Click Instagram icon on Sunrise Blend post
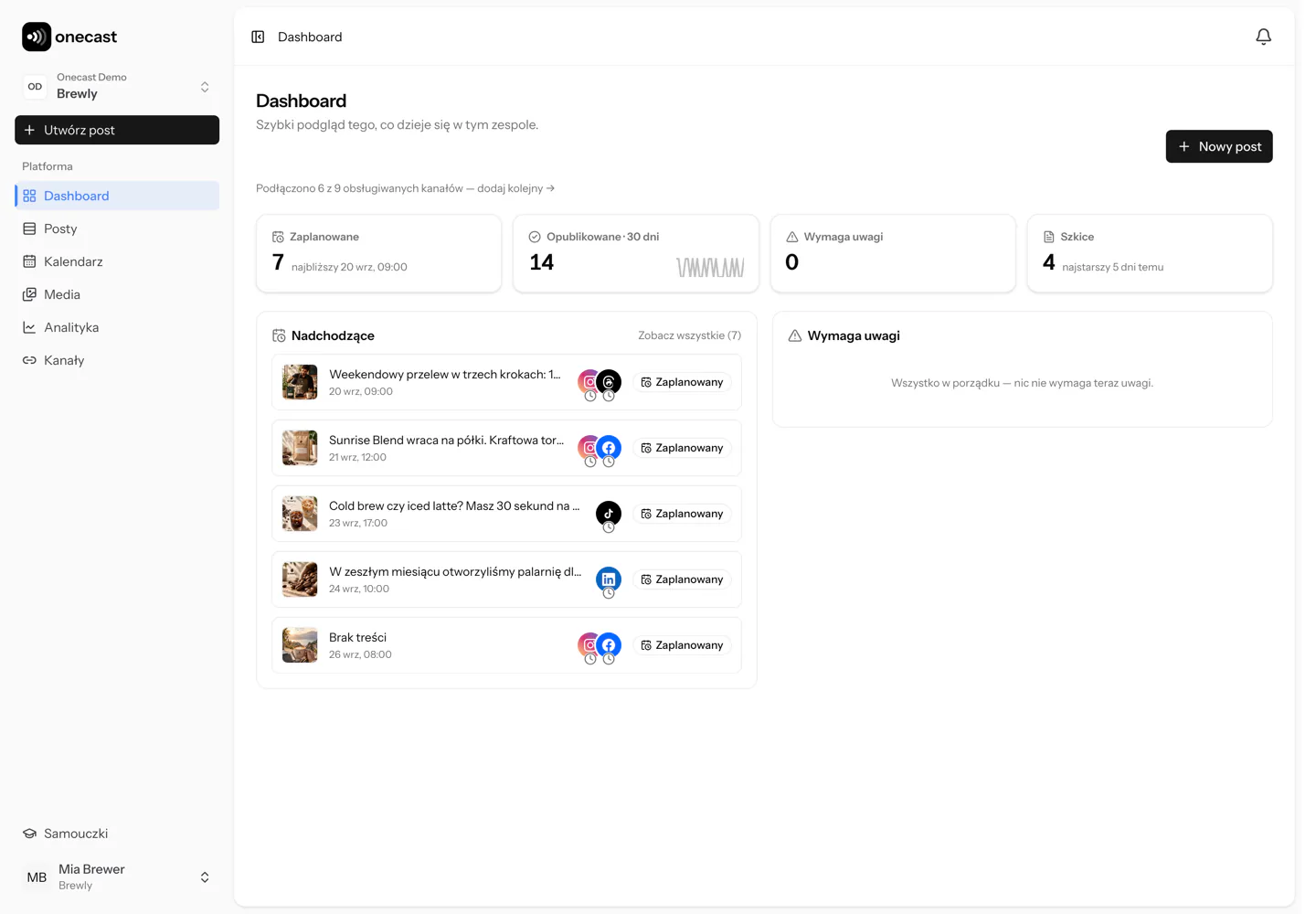This screenshot has width=1316, height=914. tap(588, 448)
